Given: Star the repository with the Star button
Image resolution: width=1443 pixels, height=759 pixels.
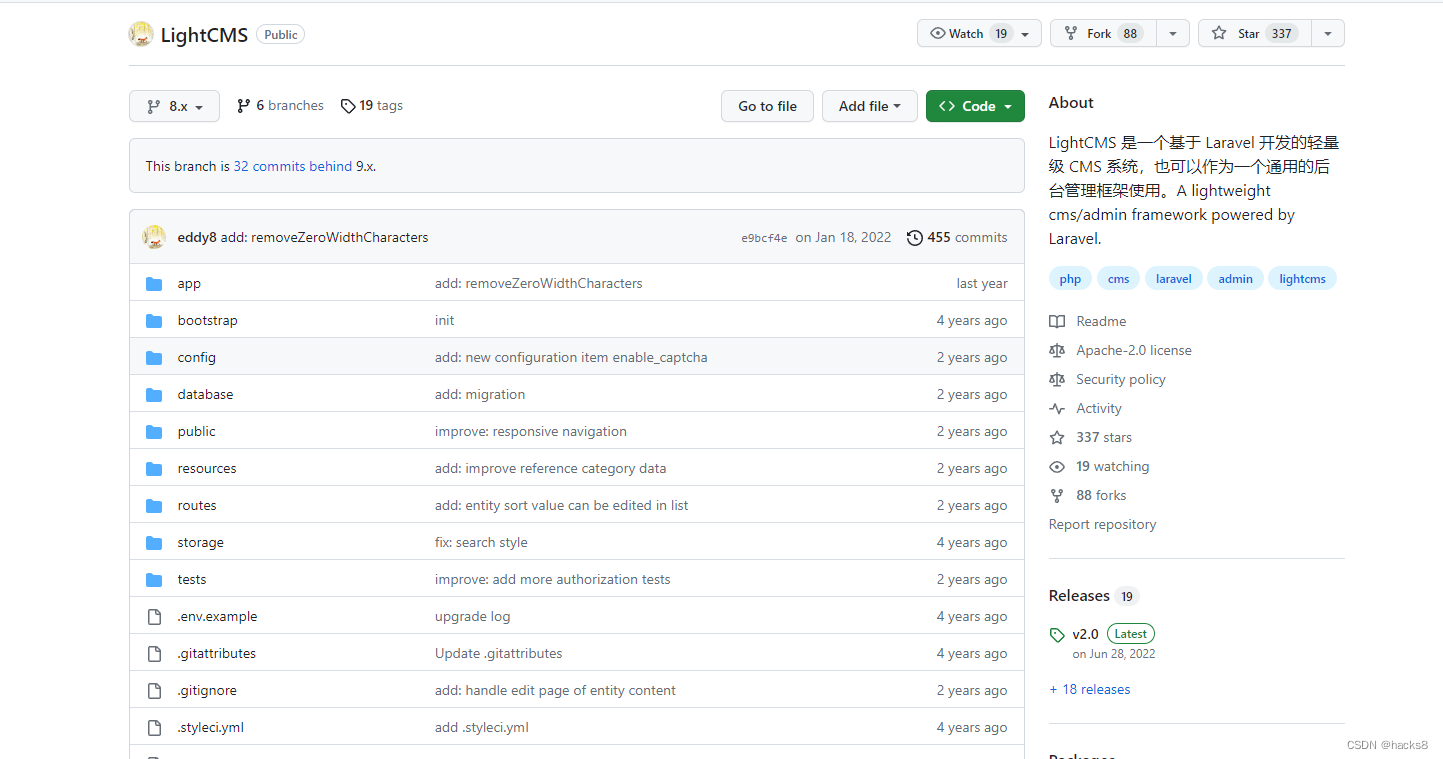Looking at the screenshot, I should [x=1254, y=33].
